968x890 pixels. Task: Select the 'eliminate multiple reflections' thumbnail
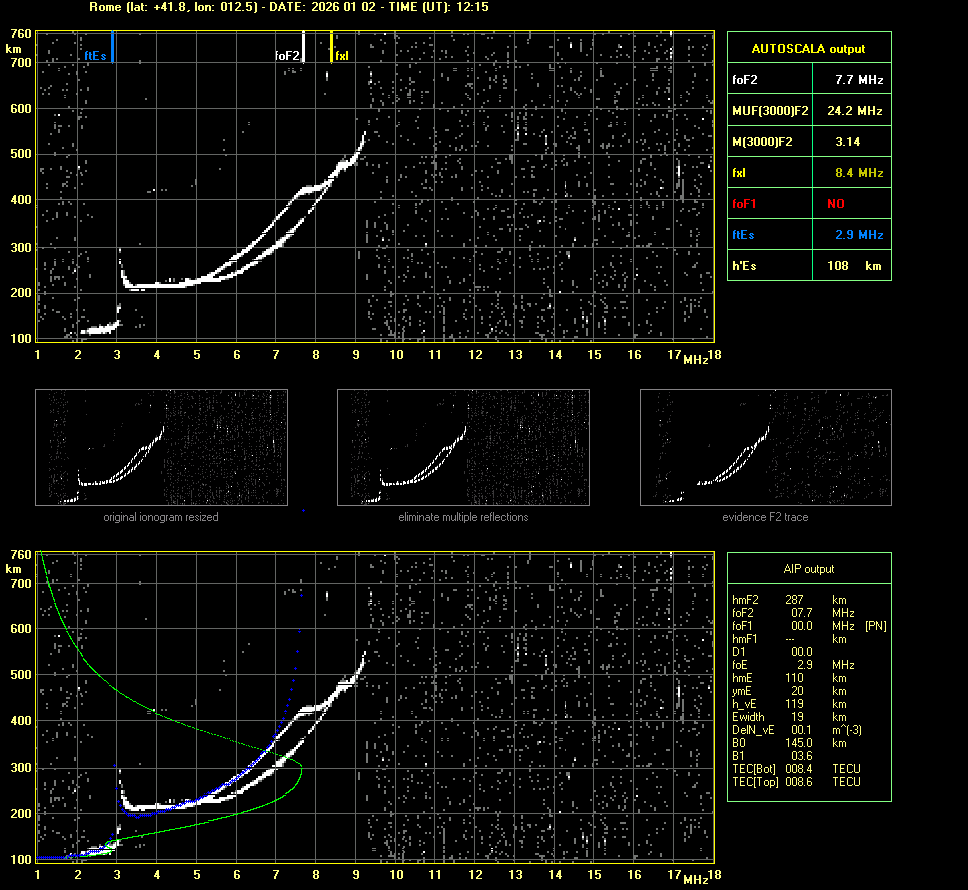[x=463, y=447]
